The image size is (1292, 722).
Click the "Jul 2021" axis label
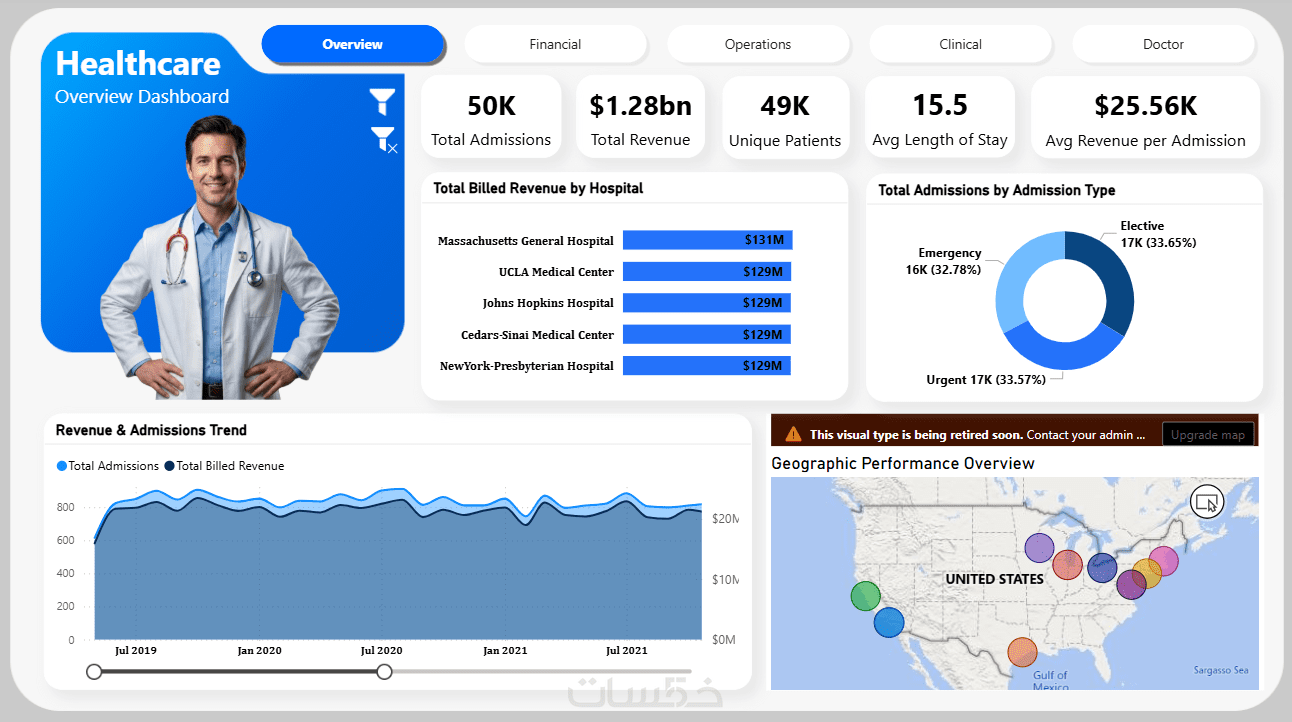(x=627, y=650)
